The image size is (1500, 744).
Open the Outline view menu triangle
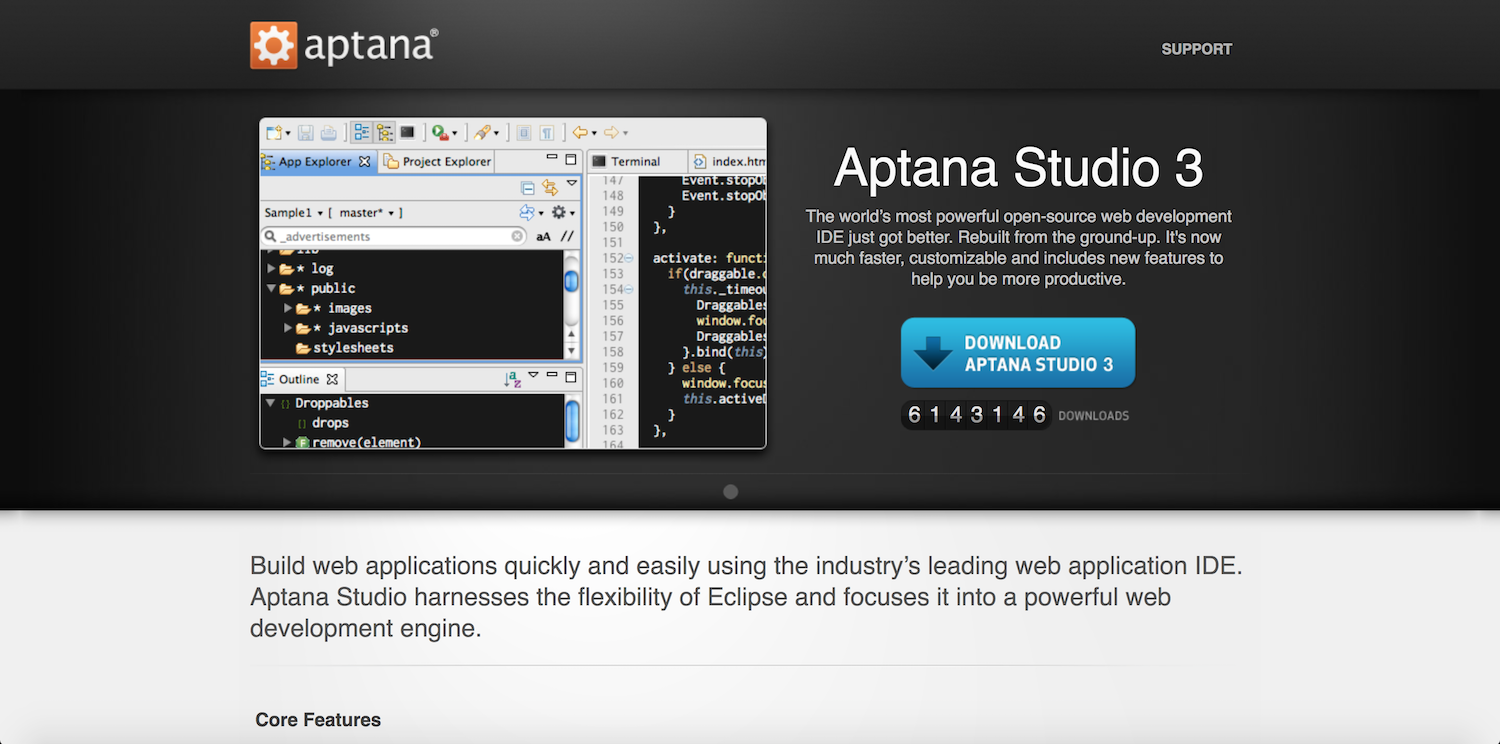[533, 375]
